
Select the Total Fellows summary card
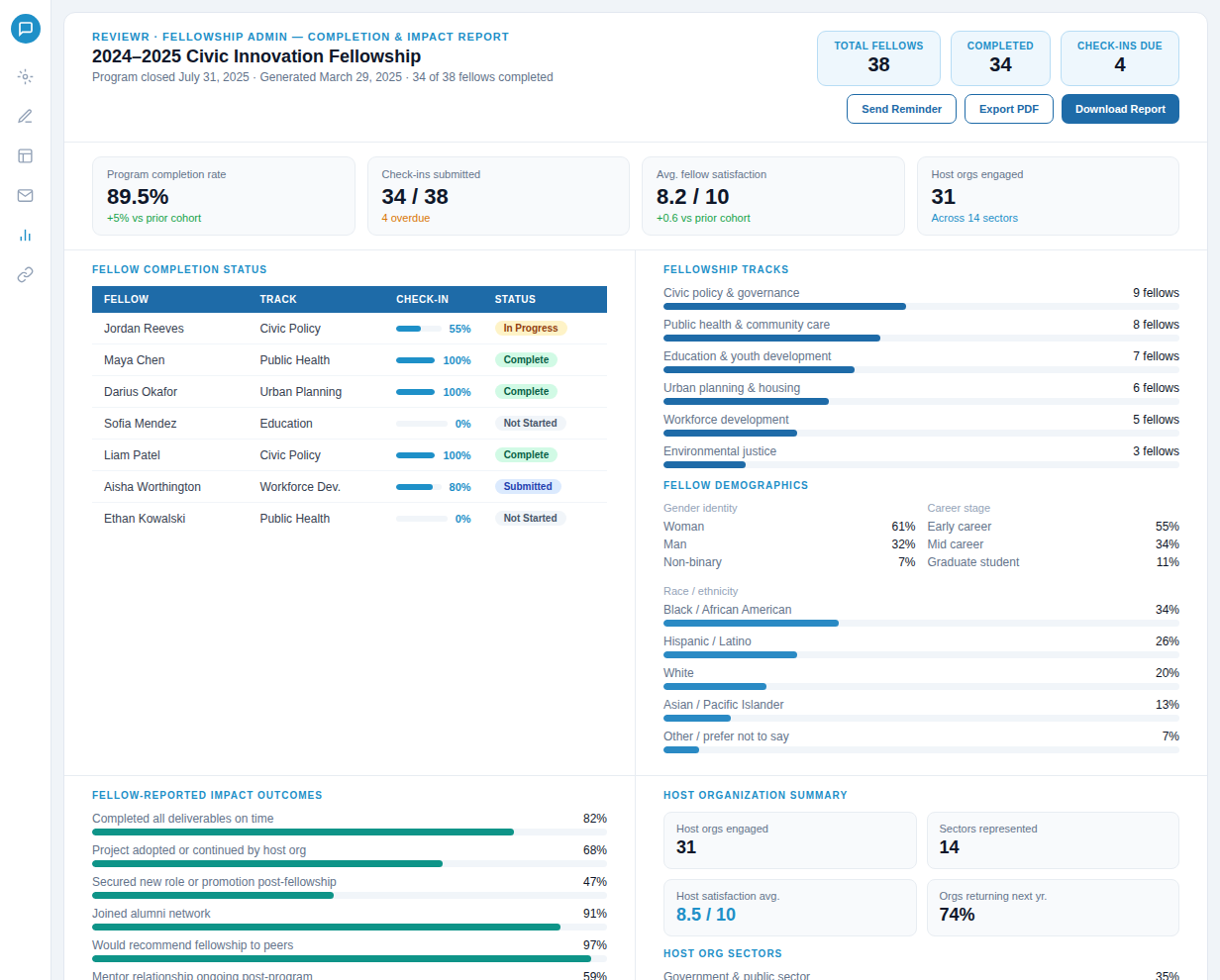pyautogui.click(x=878, y=58)
